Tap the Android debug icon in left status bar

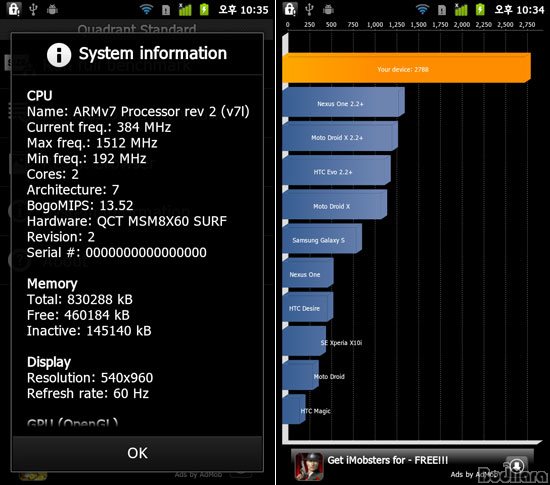(x=52, y=9)
